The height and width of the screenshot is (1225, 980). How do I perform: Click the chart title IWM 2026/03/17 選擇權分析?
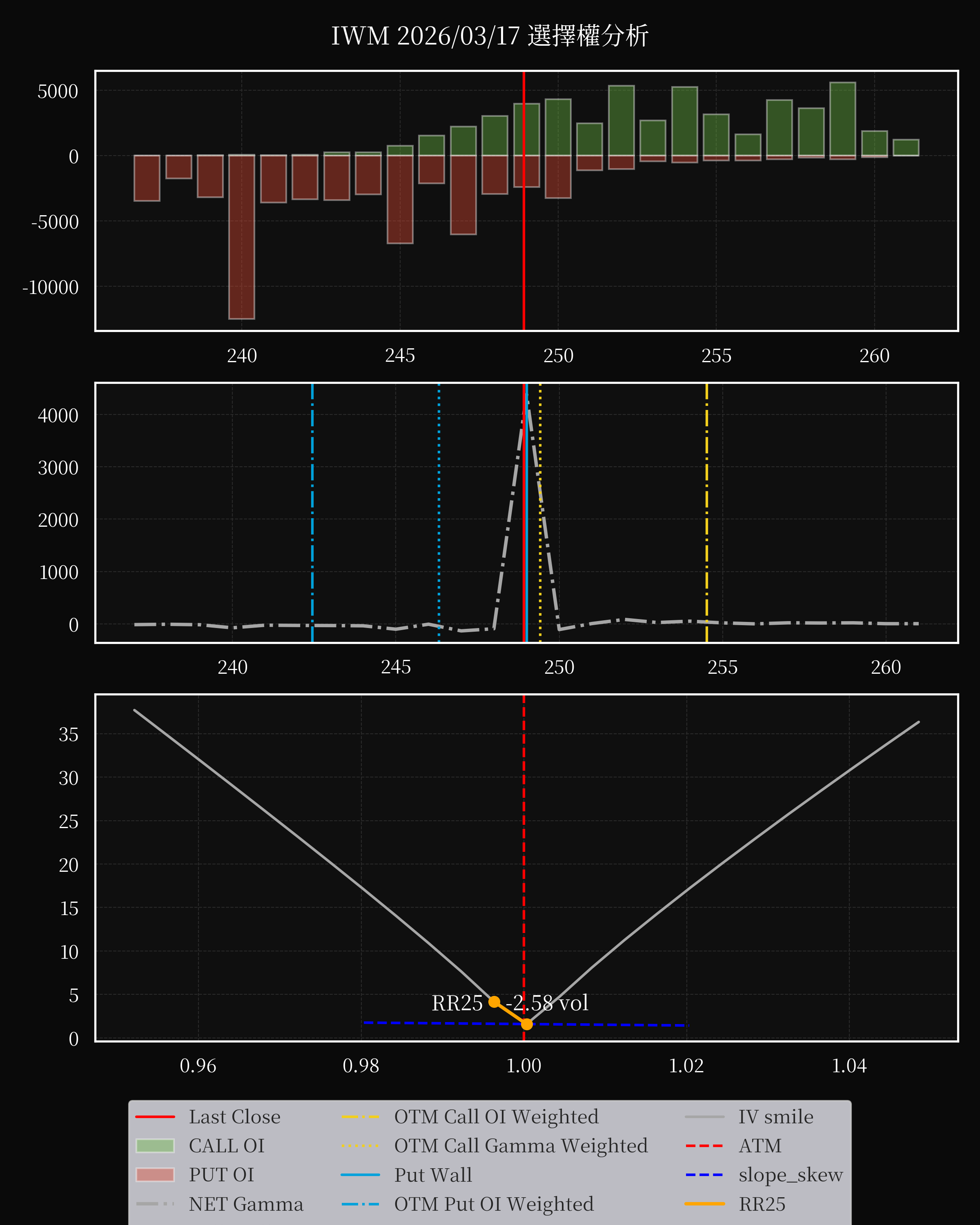490,36
